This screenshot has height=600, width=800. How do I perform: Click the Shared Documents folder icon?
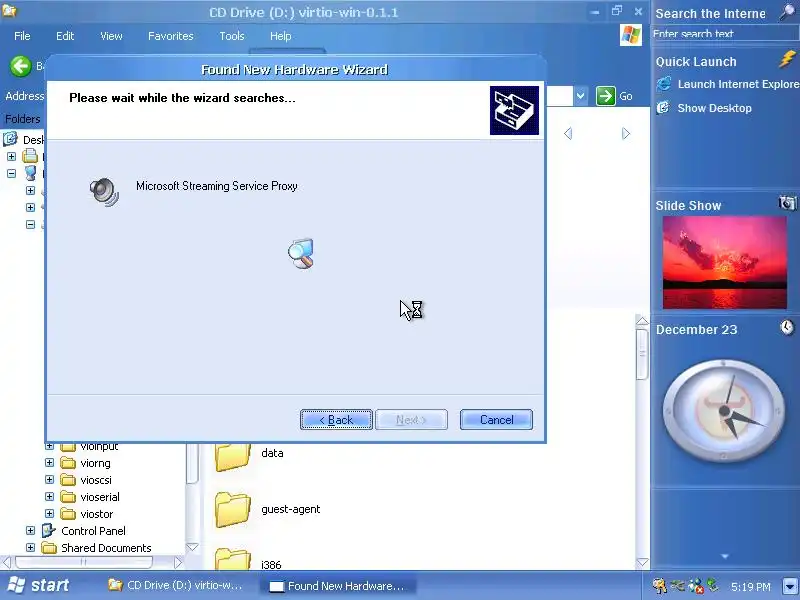(49, 548)
